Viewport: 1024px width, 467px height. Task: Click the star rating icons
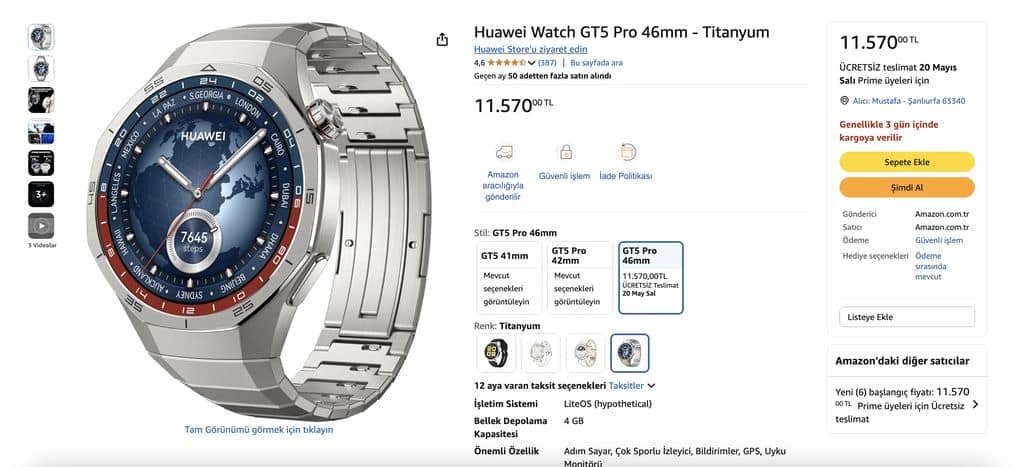[x=506, y=63]
